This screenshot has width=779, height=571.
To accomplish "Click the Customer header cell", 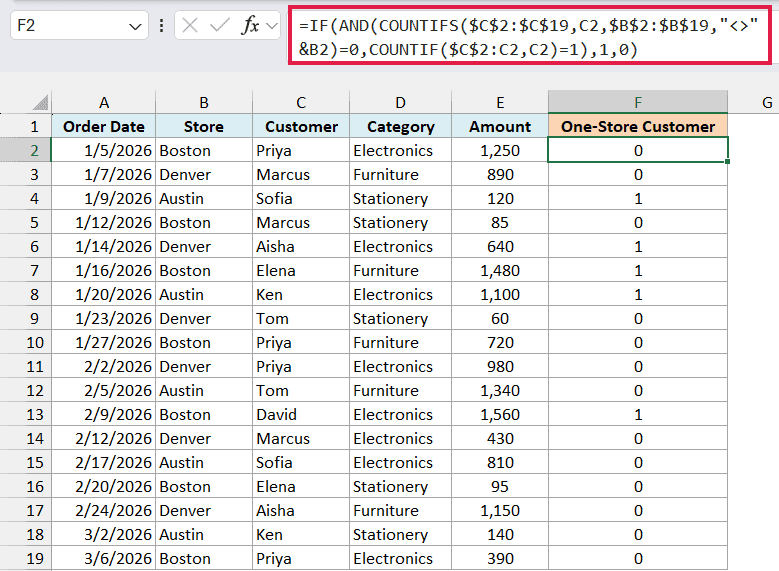I will pyautogui.click(x=301, y=126).
